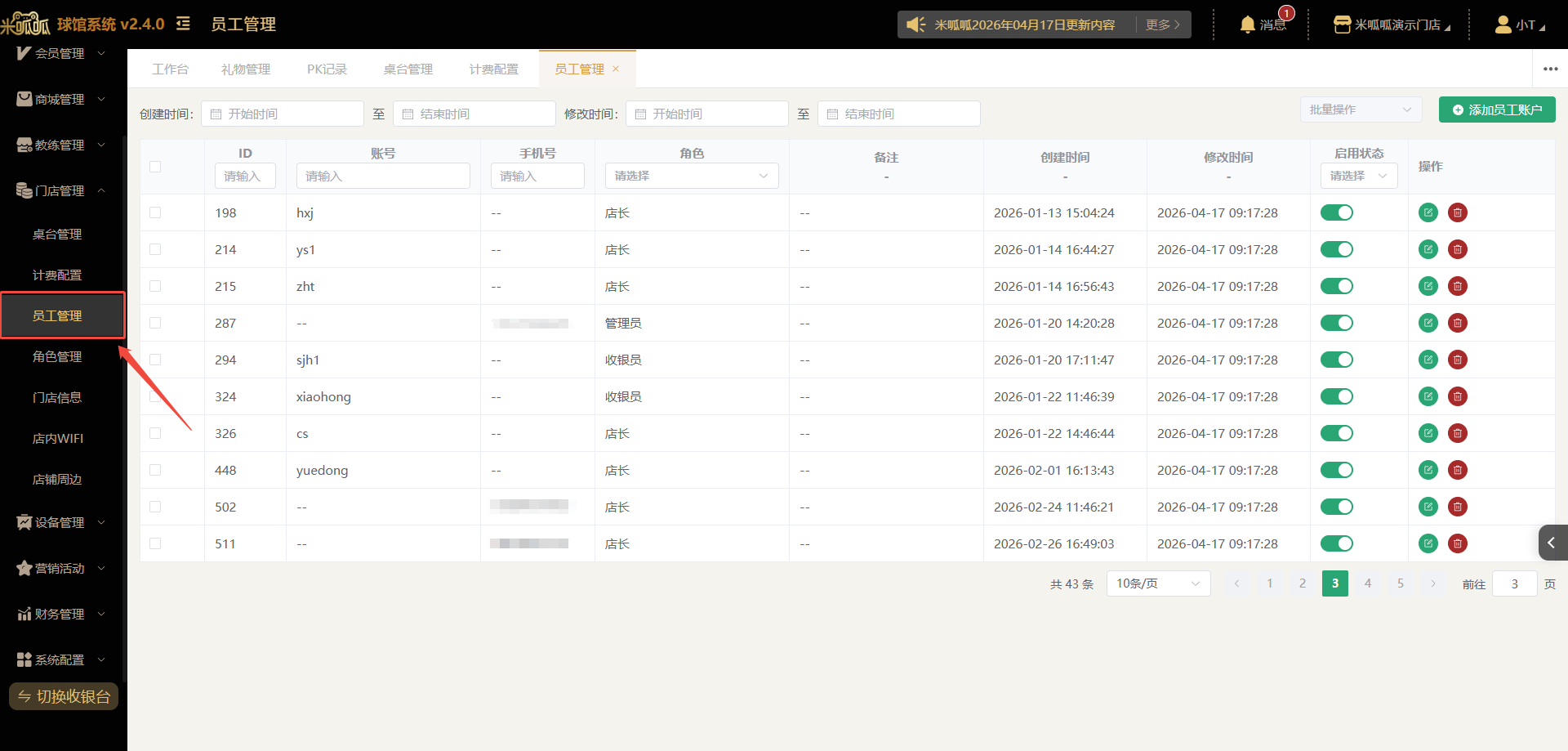Viewport: 1568px width, 751px height.
Task: Click the 添加员工账户 button
Action: 1497,110
